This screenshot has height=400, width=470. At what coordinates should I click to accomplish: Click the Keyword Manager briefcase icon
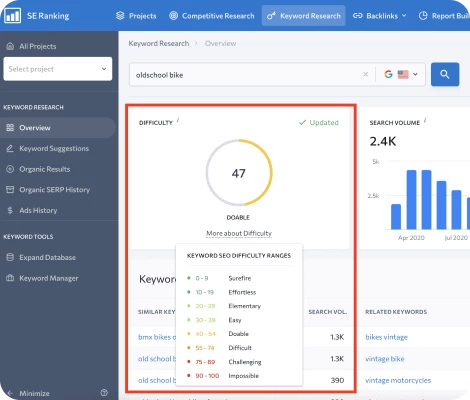coord(10,278)
